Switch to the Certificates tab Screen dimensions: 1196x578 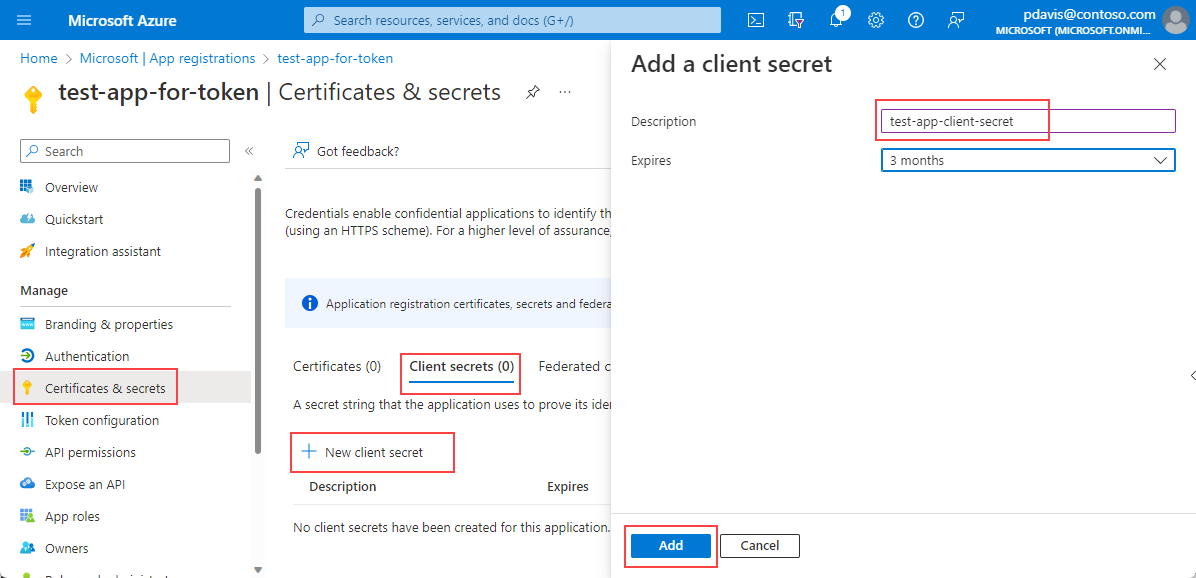point(337,367)
